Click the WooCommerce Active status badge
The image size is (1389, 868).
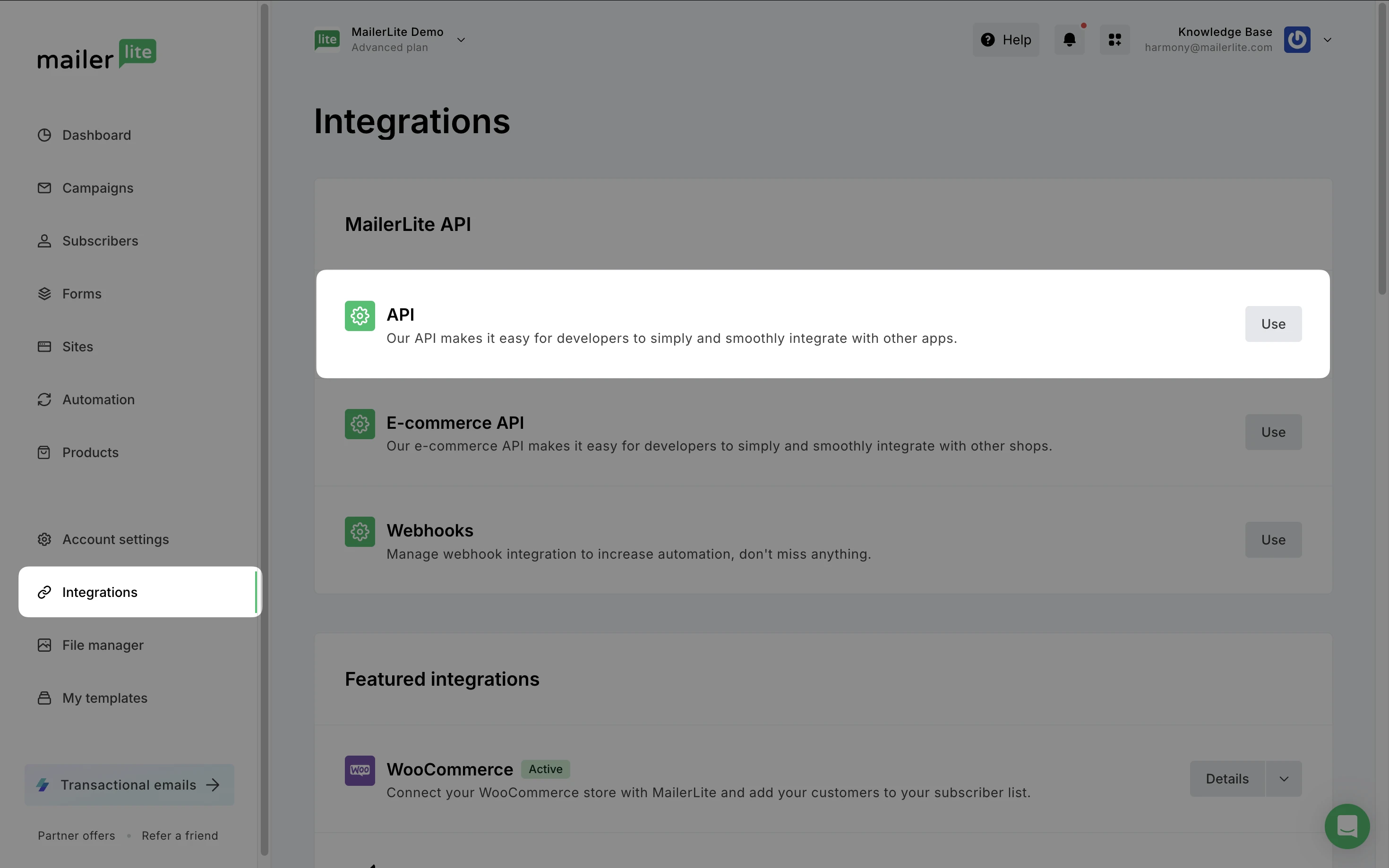(x=546, y=769)
